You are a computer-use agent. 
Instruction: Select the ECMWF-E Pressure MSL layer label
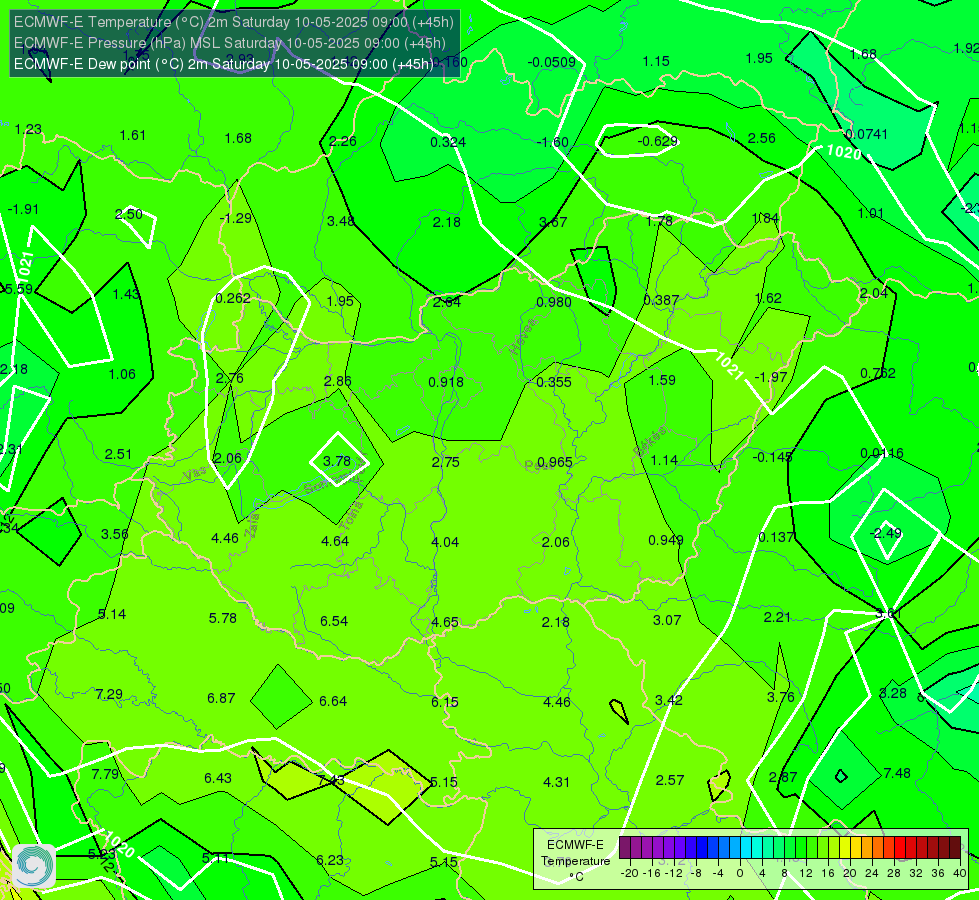tap(230, 43)
